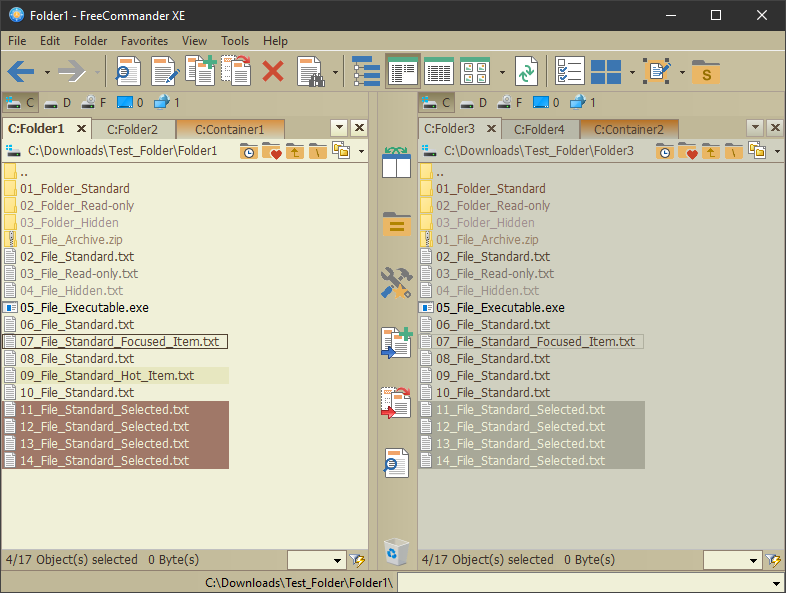Click the Search files binoculars icon
Screen dimensions: 786x593
(311, 71)
